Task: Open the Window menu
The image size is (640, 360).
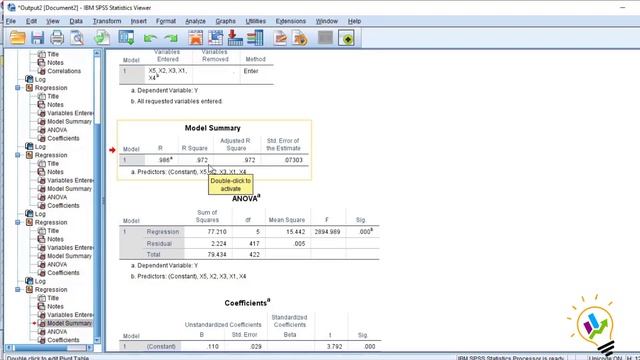Action: click(327, 21)
